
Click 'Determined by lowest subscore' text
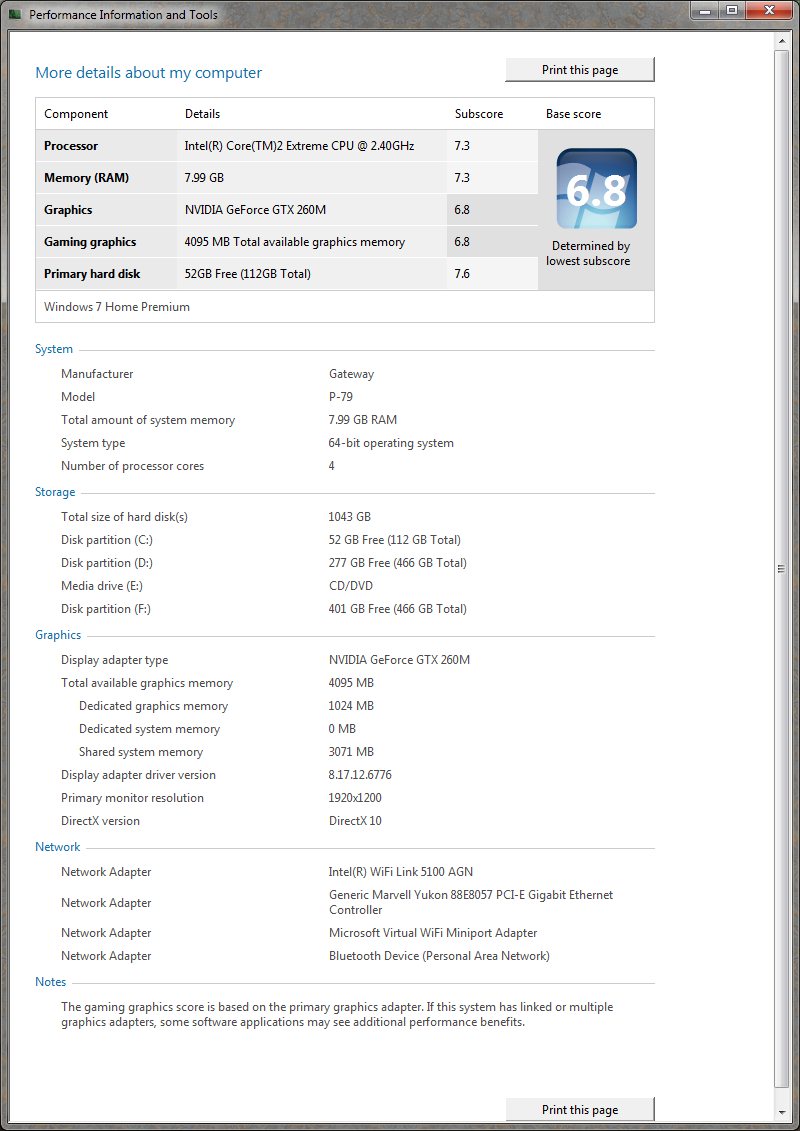point(588,253)
